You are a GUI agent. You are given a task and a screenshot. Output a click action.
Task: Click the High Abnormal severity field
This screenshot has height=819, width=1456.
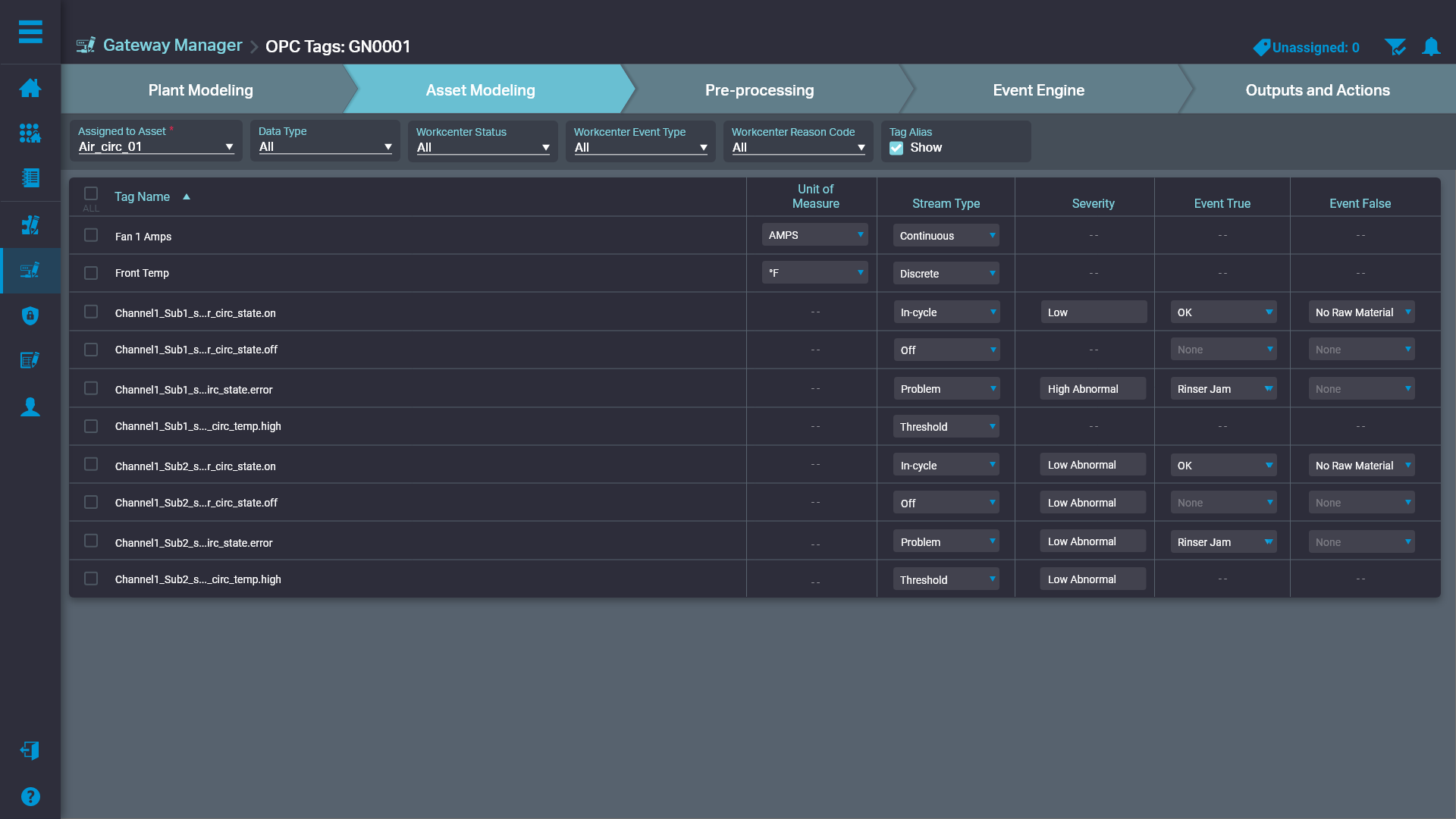[x=1093, y=389]
